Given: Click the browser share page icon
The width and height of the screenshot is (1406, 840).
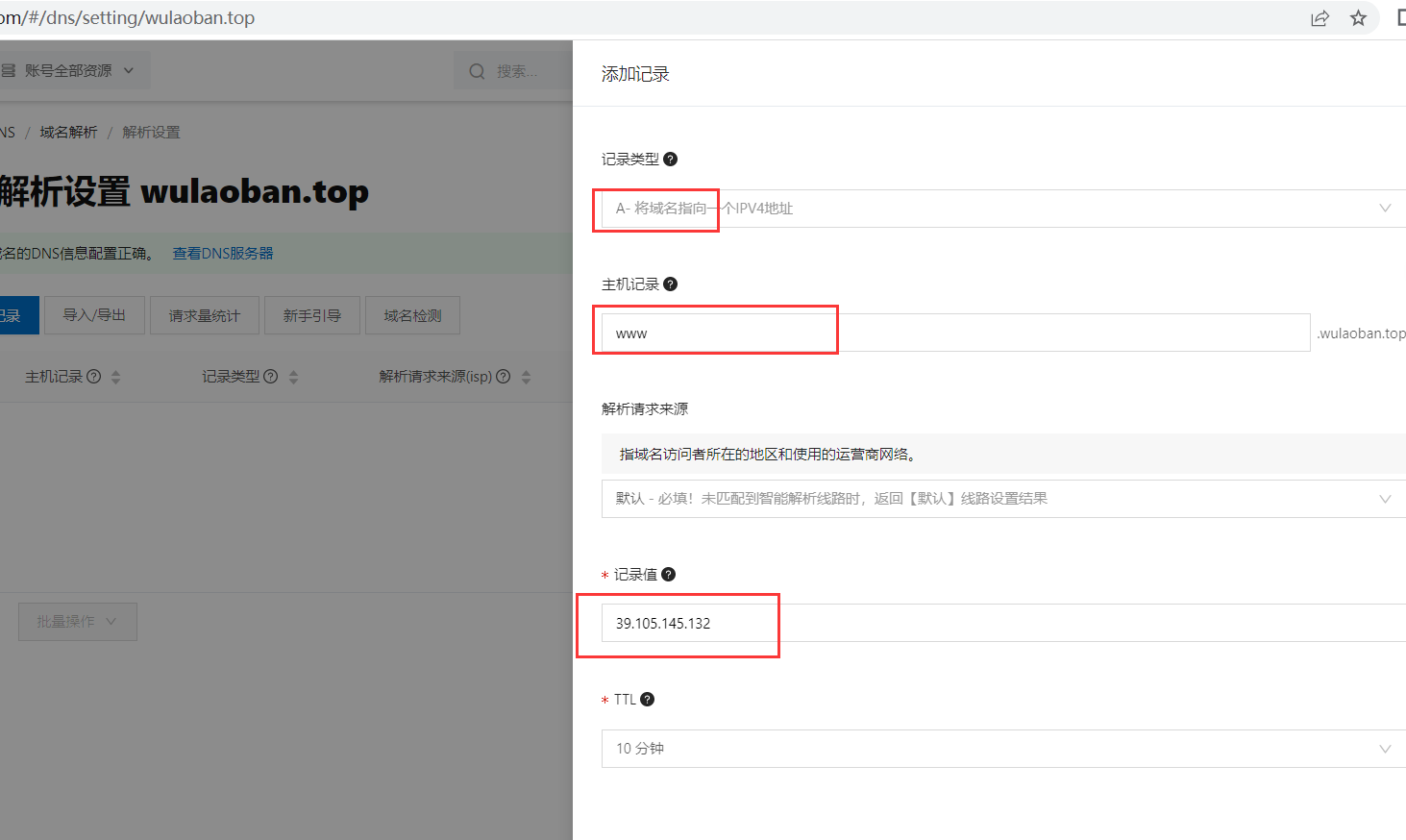Looking at the screenshot, I should tap(1320, 18).
